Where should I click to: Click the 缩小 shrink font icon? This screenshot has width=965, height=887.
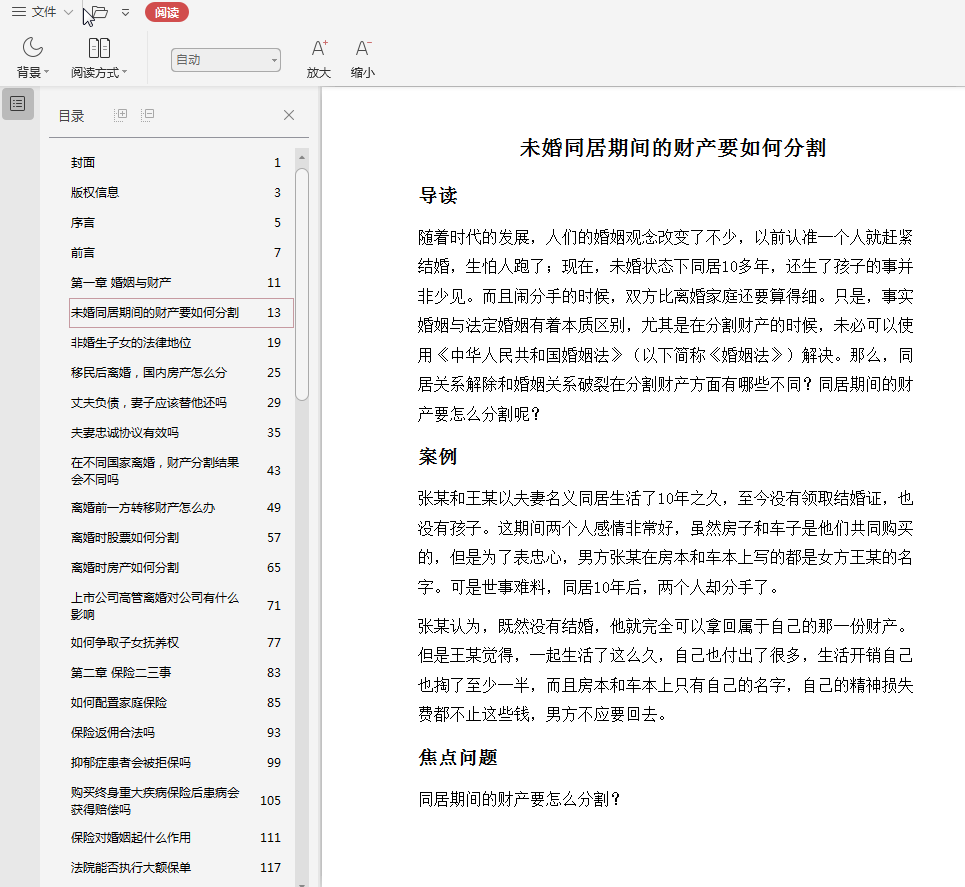362,48
